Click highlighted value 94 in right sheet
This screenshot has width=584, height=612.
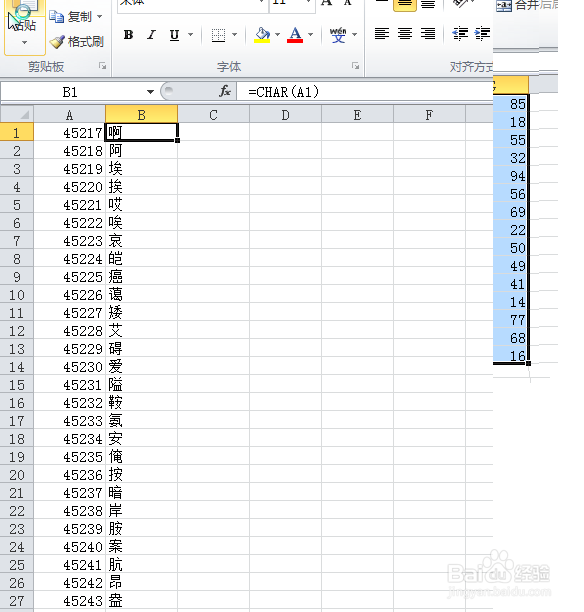[511, 176]
